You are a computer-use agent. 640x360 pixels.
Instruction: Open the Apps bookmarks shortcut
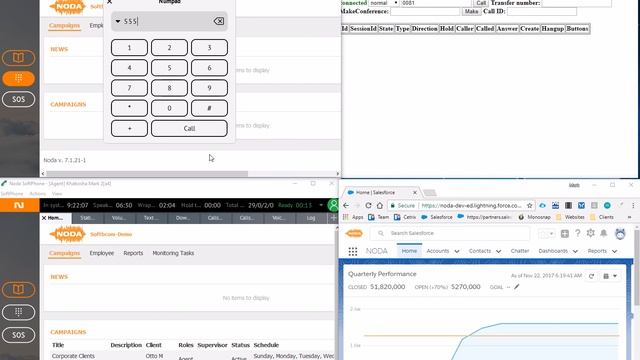(x=353, y=217)
